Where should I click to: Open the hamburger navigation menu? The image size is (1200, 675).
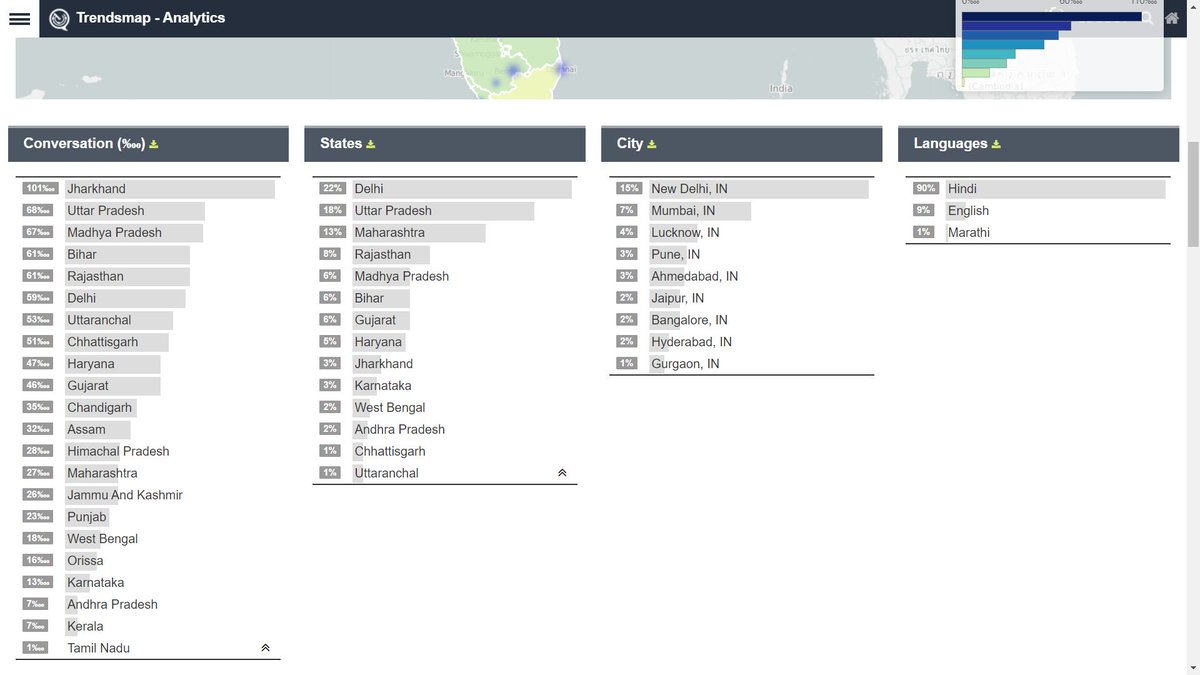[x=19, y=18]
